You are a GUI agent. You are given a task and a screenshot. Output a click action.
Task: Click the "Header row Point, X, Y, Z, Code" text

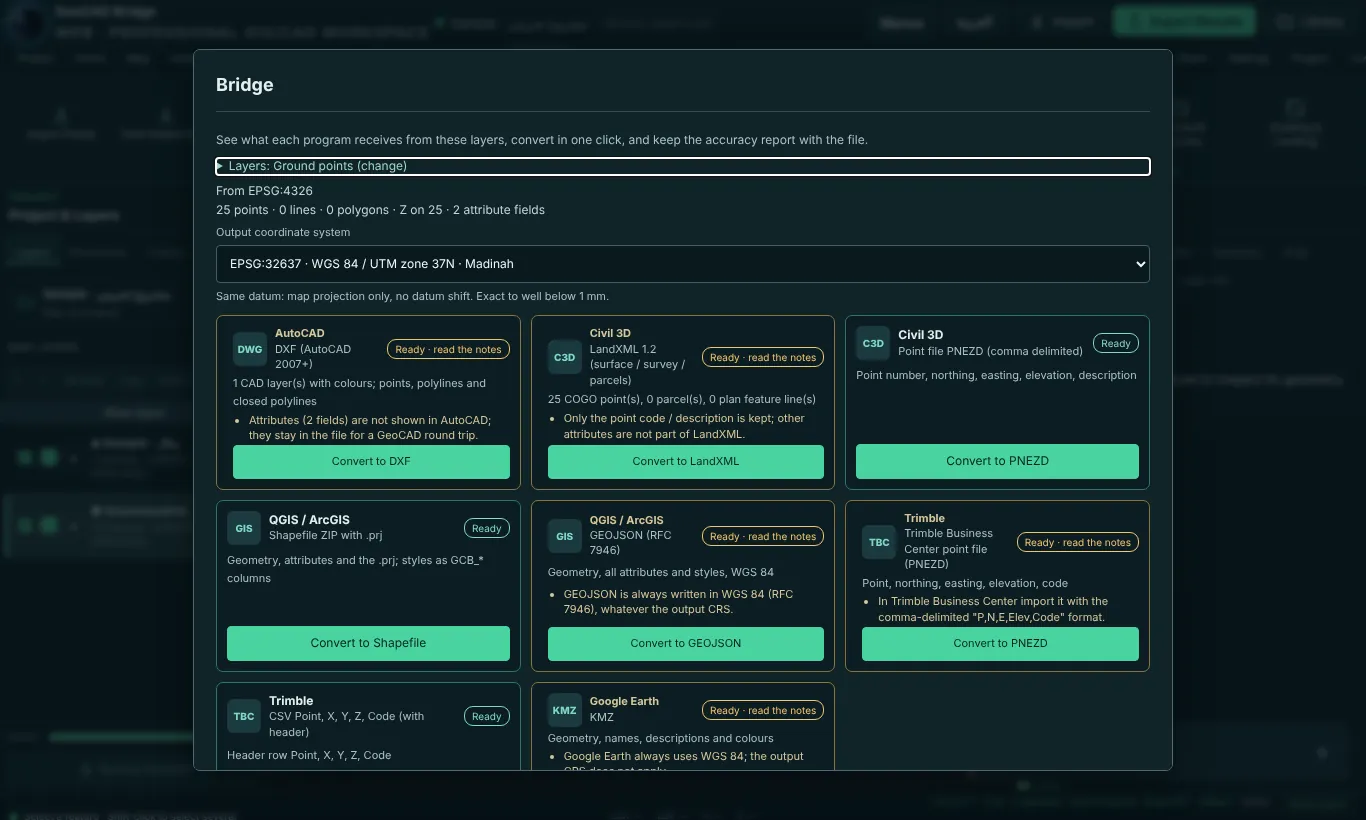point(309,755)
